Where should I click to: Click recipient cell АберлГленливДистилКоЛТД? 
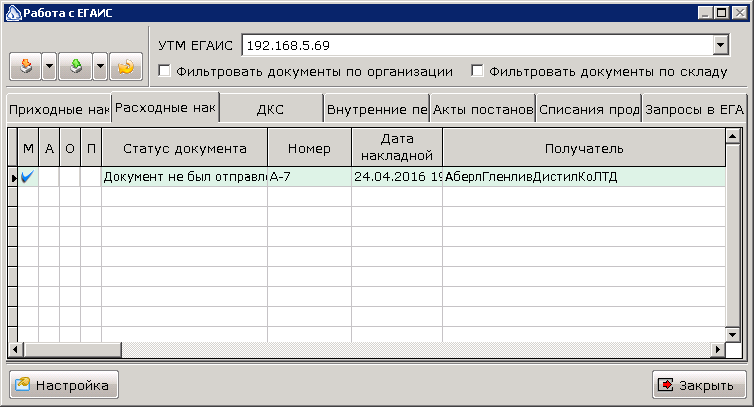pos(584,177)
